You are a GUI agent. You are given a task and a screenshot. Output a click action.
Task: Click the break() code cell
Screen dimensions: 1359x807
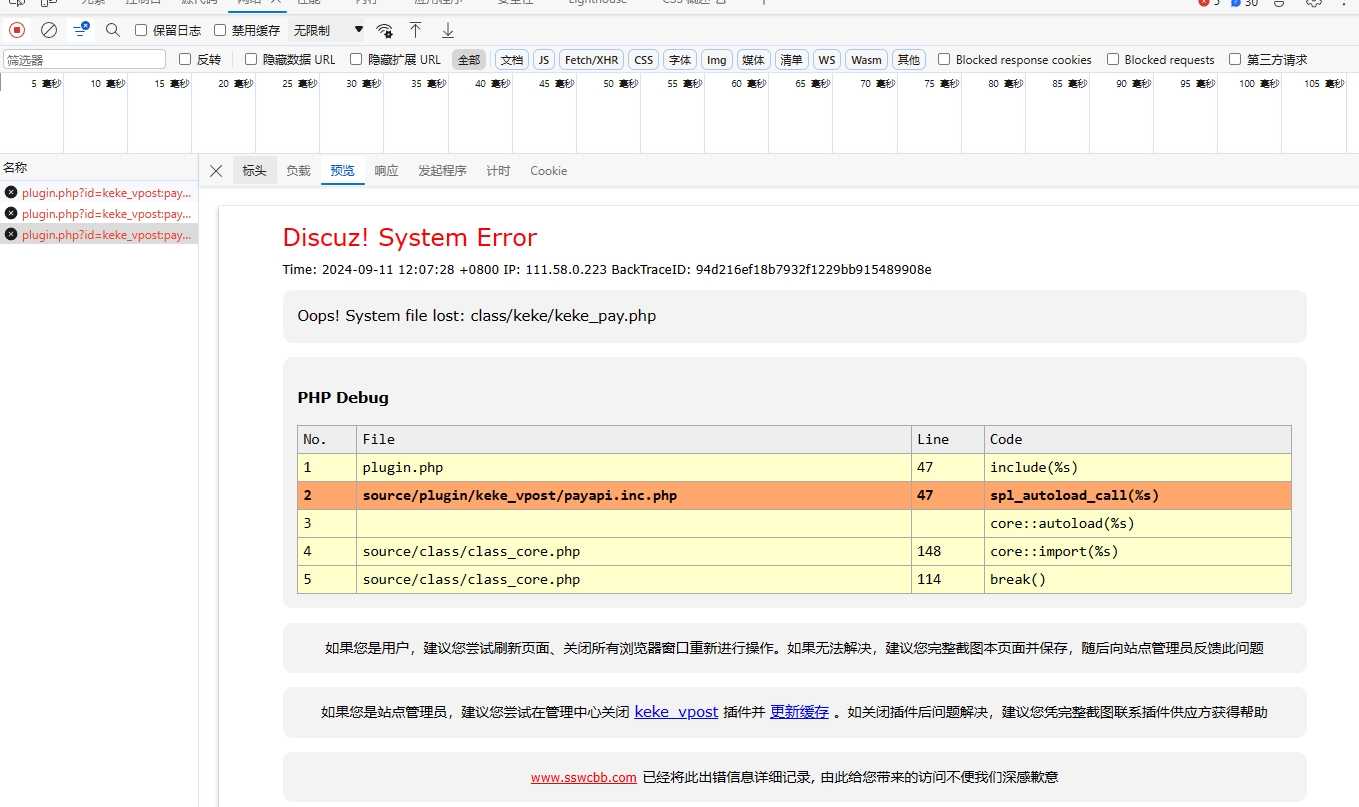point(1137,579)
